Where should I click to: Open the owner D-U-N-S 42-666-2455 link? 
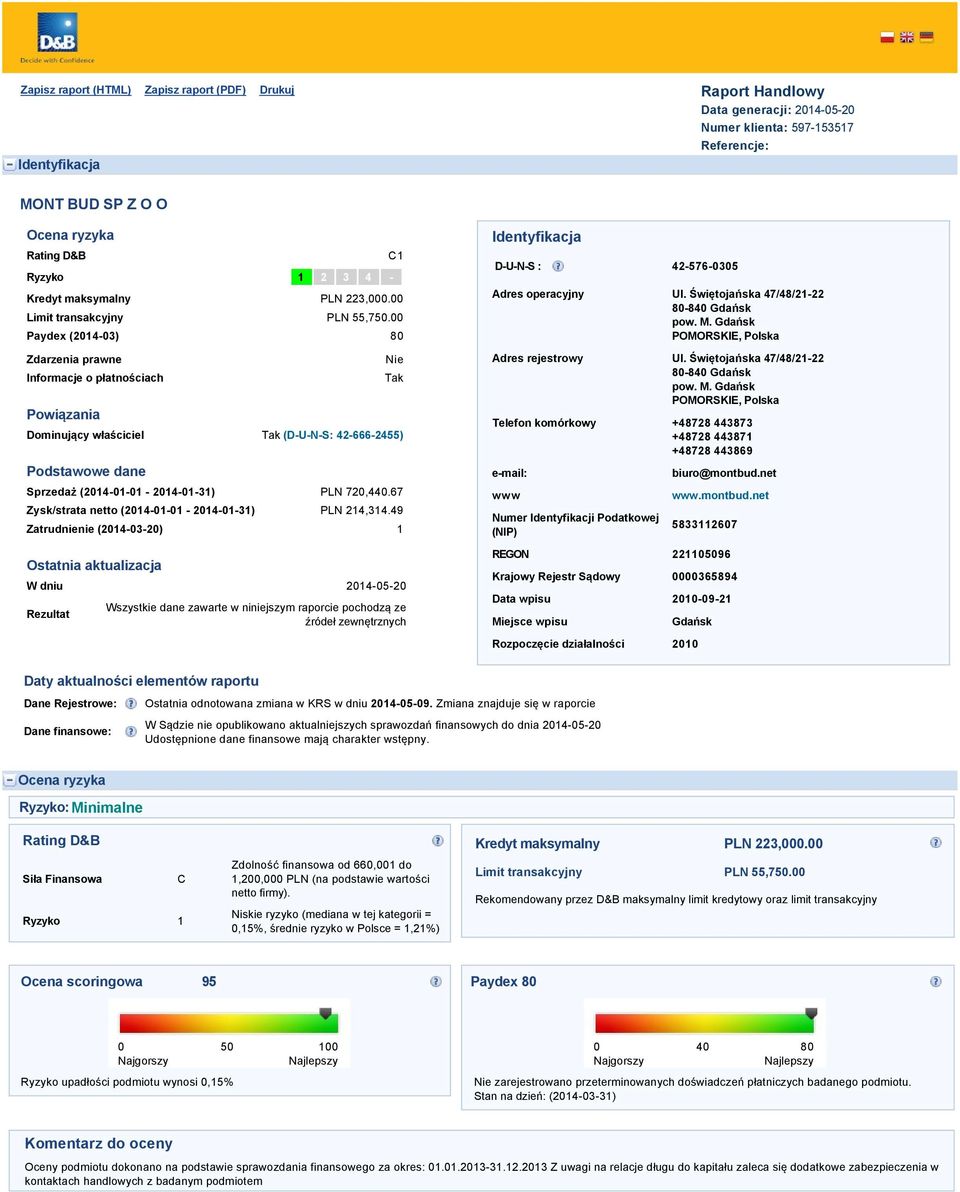344,436
